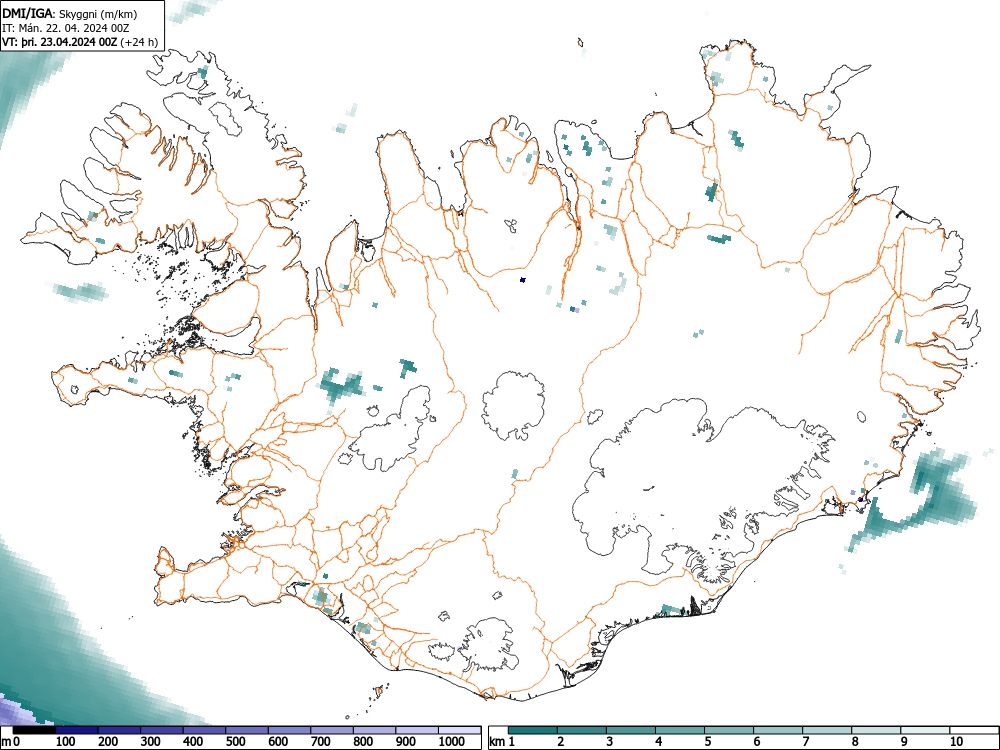The height and width of the screenshot is (750, 1000).
Task: Click the '400' label in the meter legend
Action: 193,742
